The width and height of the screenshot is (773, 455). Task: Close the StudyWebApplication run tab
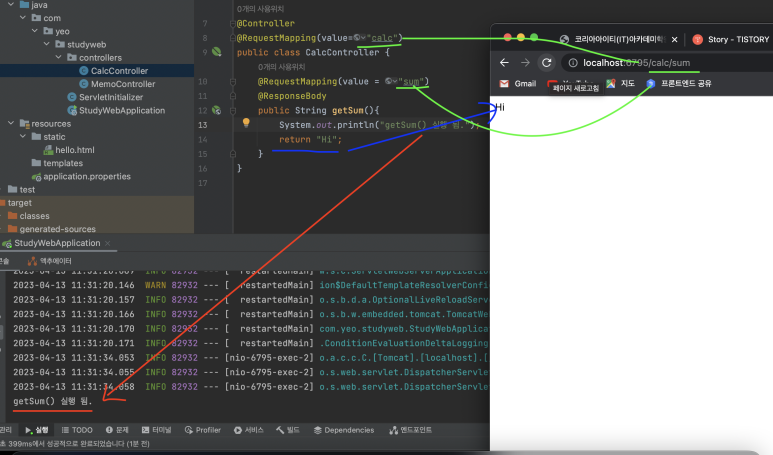pos(107,243)
